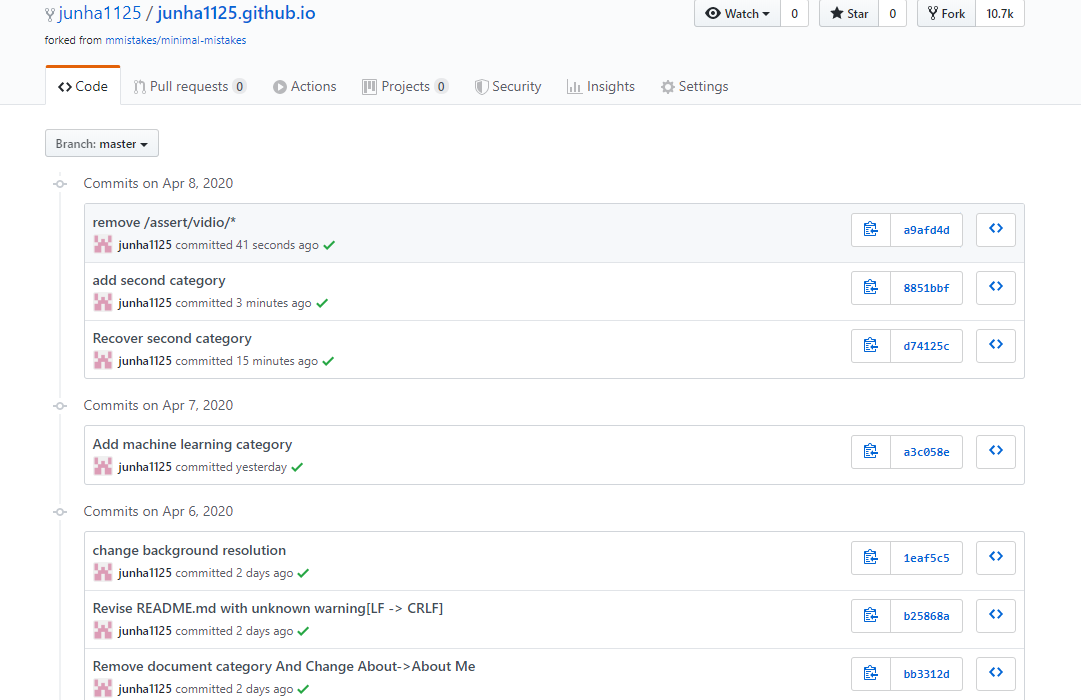
Task: Click avatar on 'change background resolution' commit
Action: click(x=103, y=572)
